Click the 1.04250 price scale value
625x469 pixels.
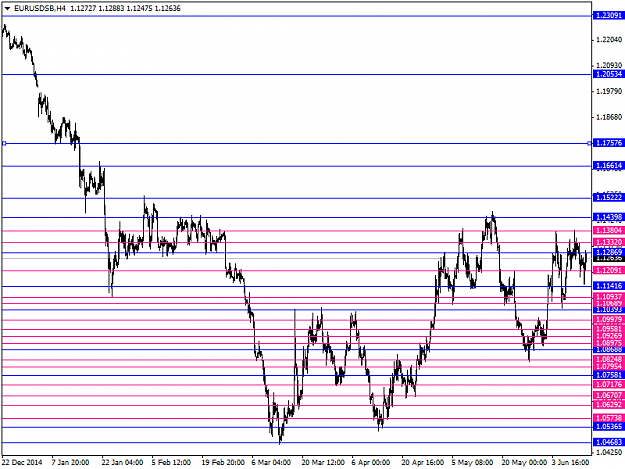609,452
